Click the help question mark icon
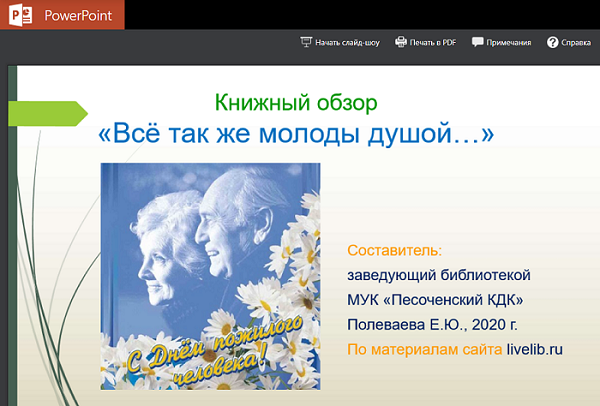 [553, 42]
